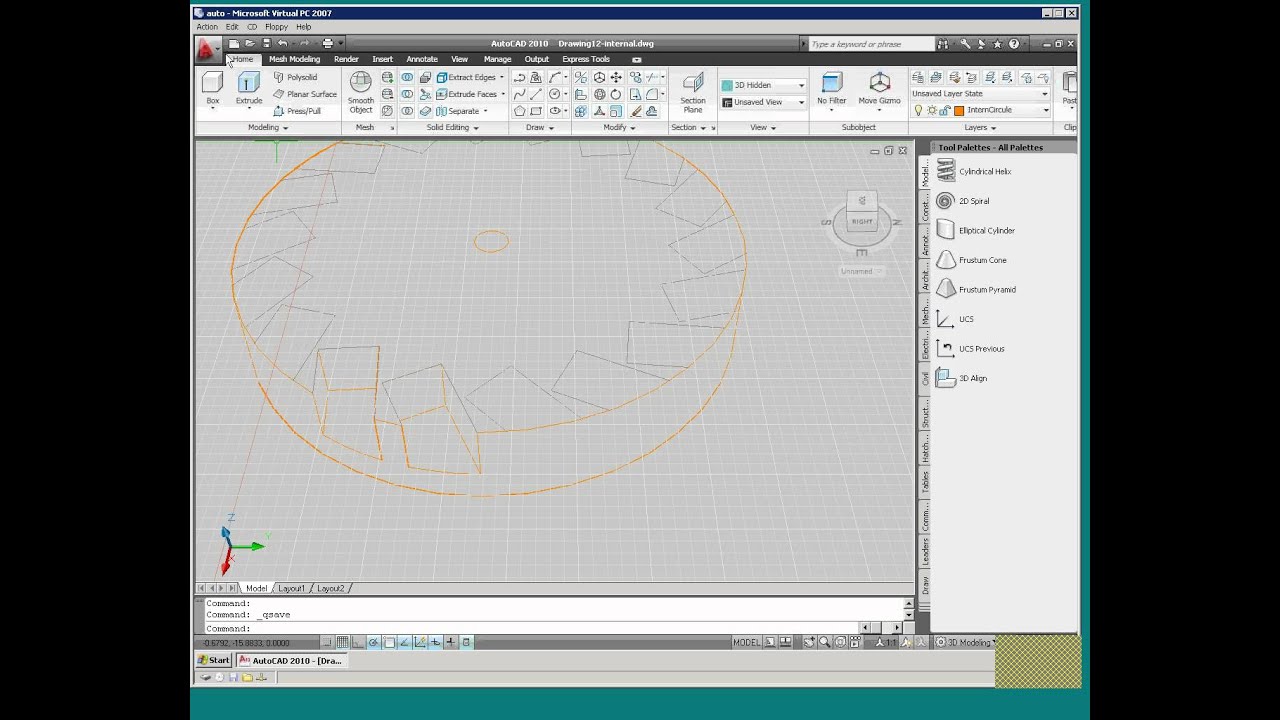Toggle the layer freeze sun icon

click(931, 110)
